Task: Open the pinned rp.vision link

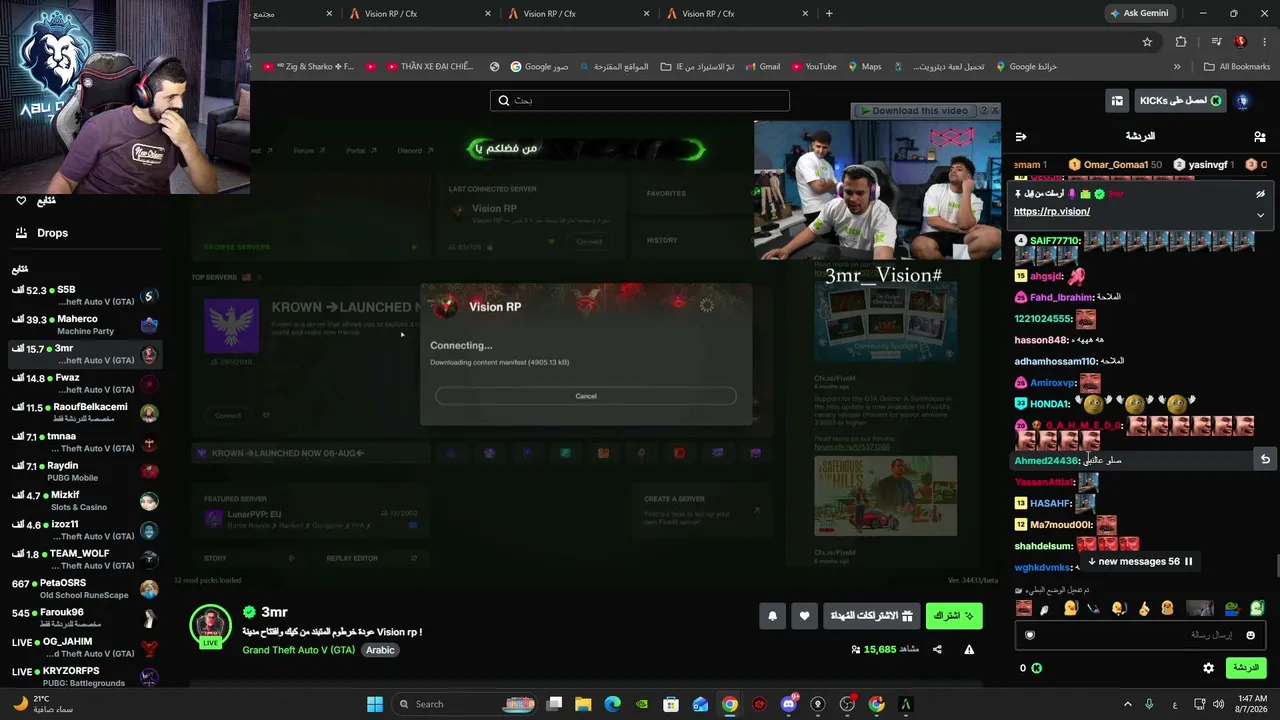Action: coord(1052,212)
